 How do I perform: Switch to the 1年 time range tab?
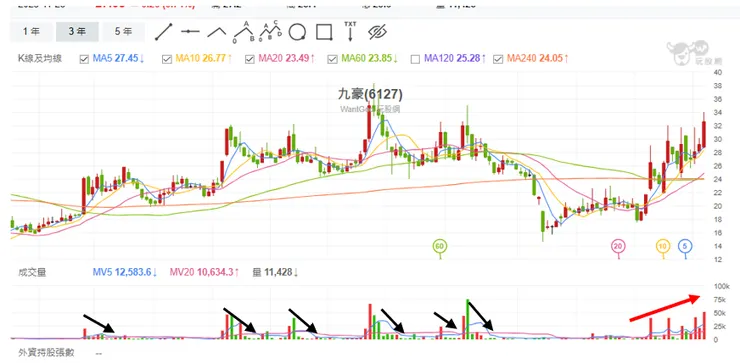pos(32,32)
